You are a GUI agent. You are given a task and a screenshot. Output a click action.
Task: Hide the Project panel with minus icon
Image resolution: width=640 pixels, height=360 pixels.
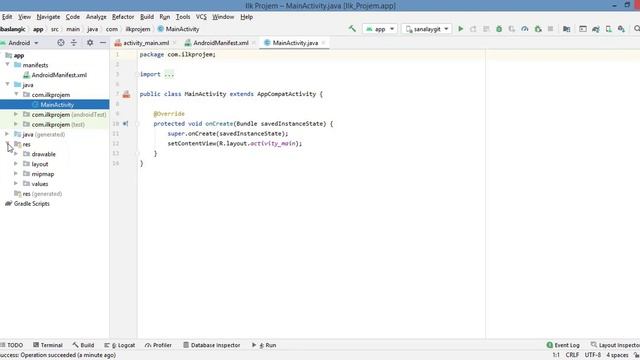coord(103,42)
